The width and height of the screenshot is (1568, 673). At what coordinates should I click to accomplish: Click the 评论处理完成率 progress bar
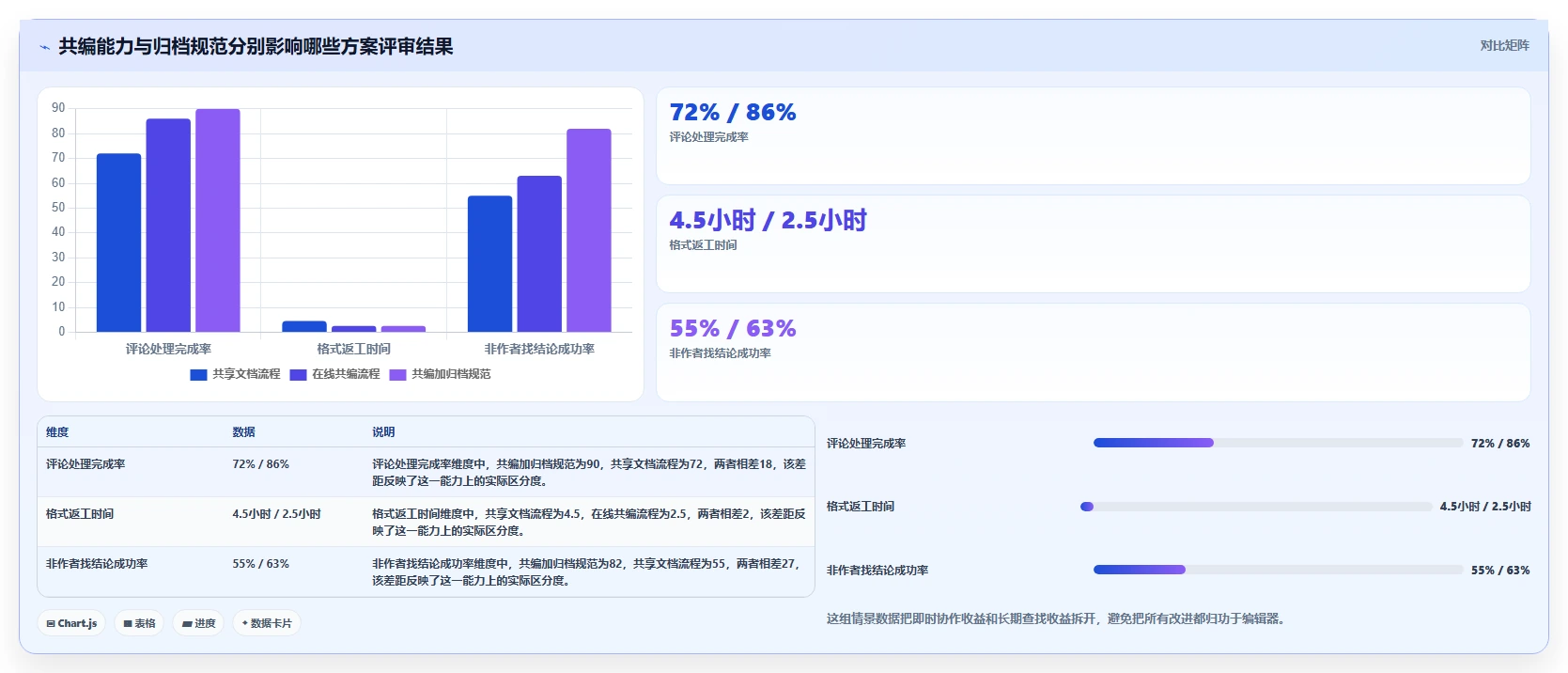[x=1279, y=443]
